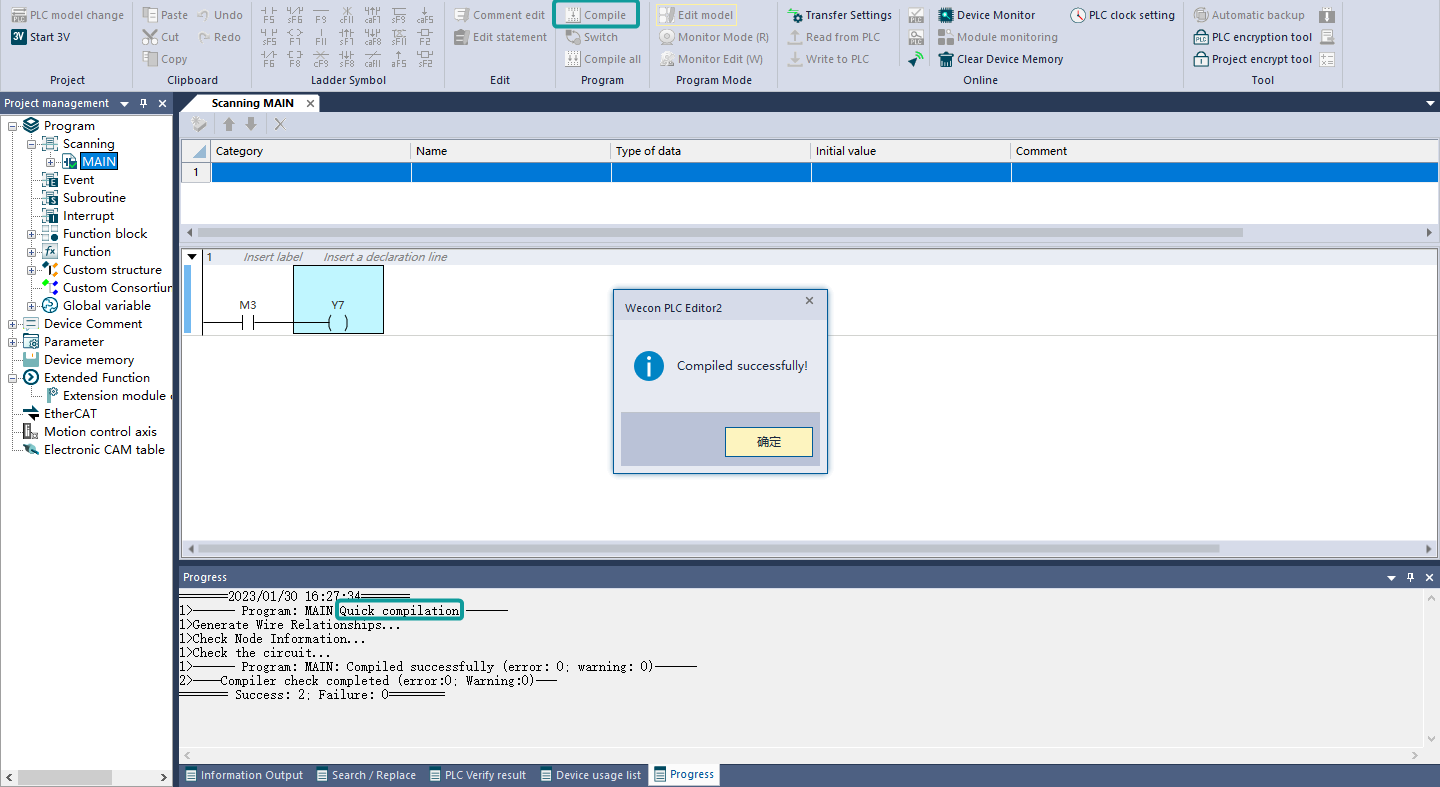Expand the Global variable tree node
The height and width of the screenshot is (787, 1440).
tap(31, 306)
